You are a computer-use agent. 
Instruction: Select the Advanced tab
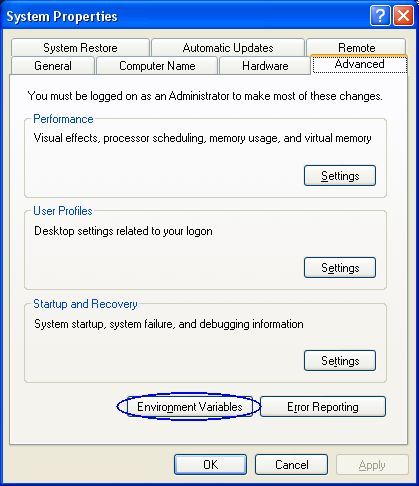[359, 64]
